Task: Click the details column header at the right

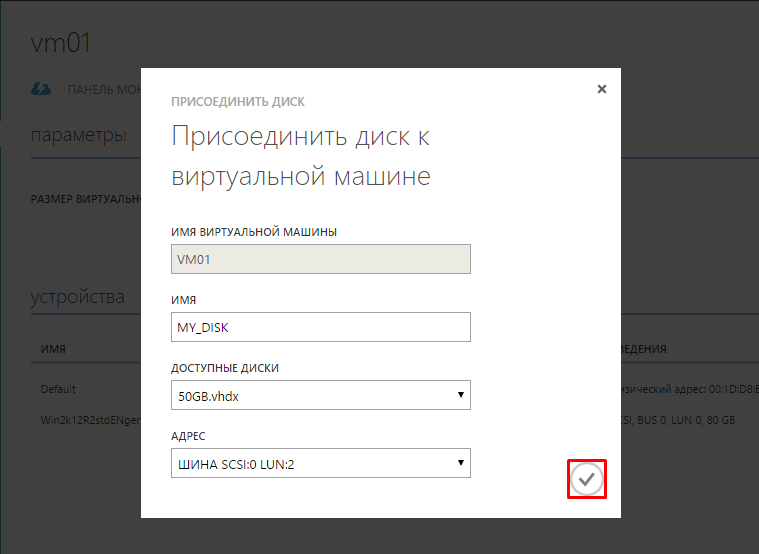Action: 644,350
